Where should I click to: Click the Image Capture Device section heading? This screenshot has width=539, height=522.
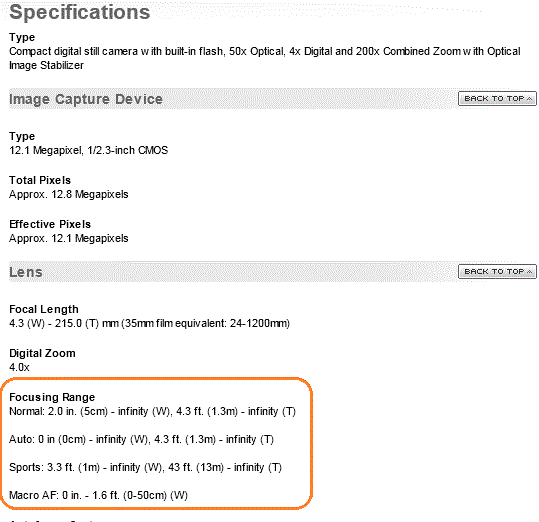(x=86, y=99)
